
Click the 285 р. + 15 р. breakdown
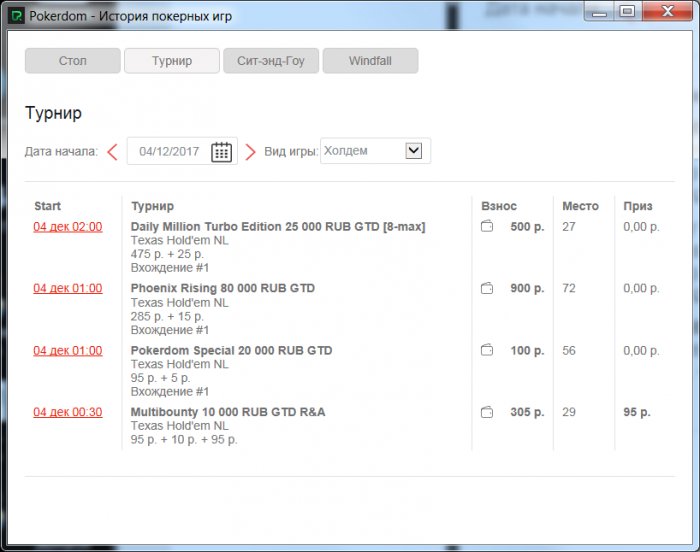[167, 317]
